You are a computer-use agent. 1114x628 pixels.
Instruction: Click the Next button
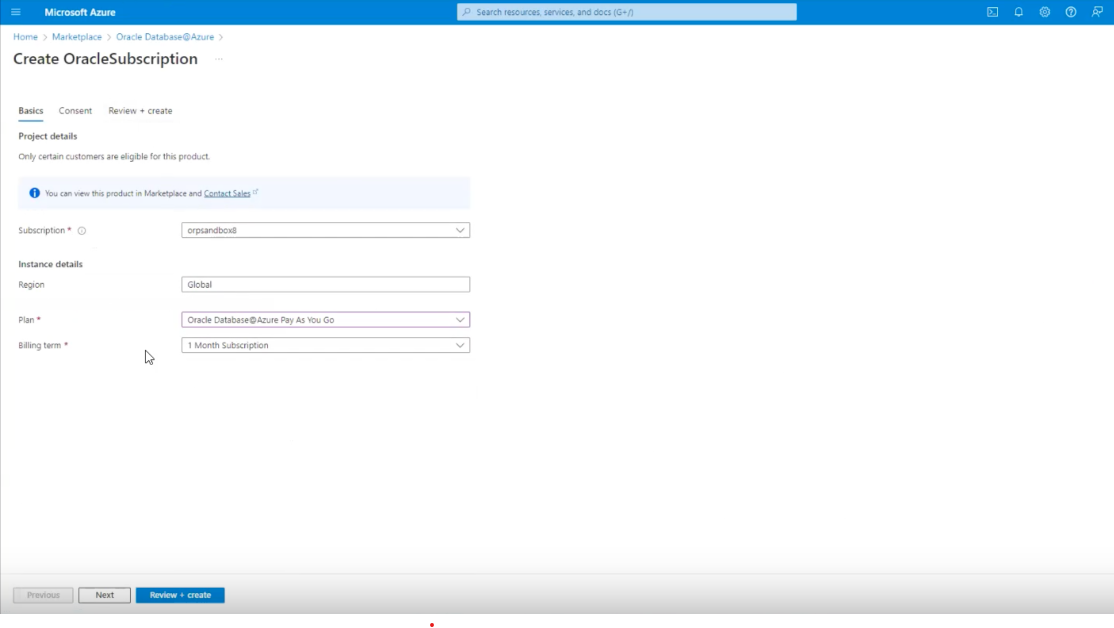[104, 594]
